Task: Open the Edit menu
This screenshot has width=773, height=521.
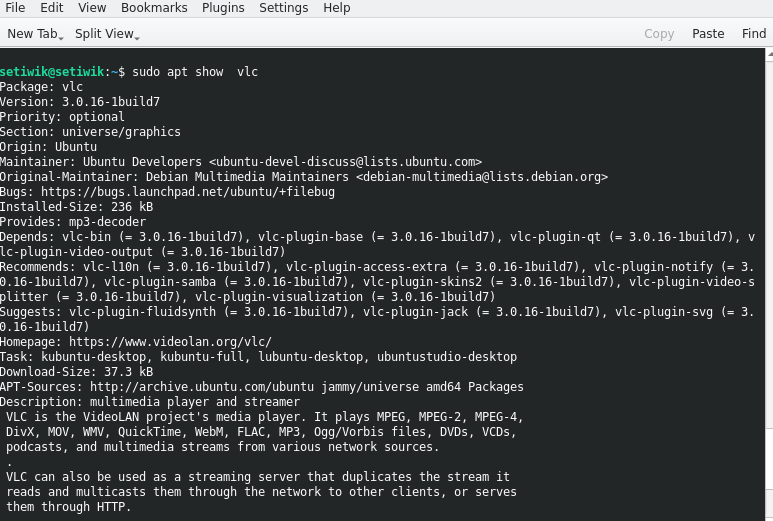Action: (52, 8)
